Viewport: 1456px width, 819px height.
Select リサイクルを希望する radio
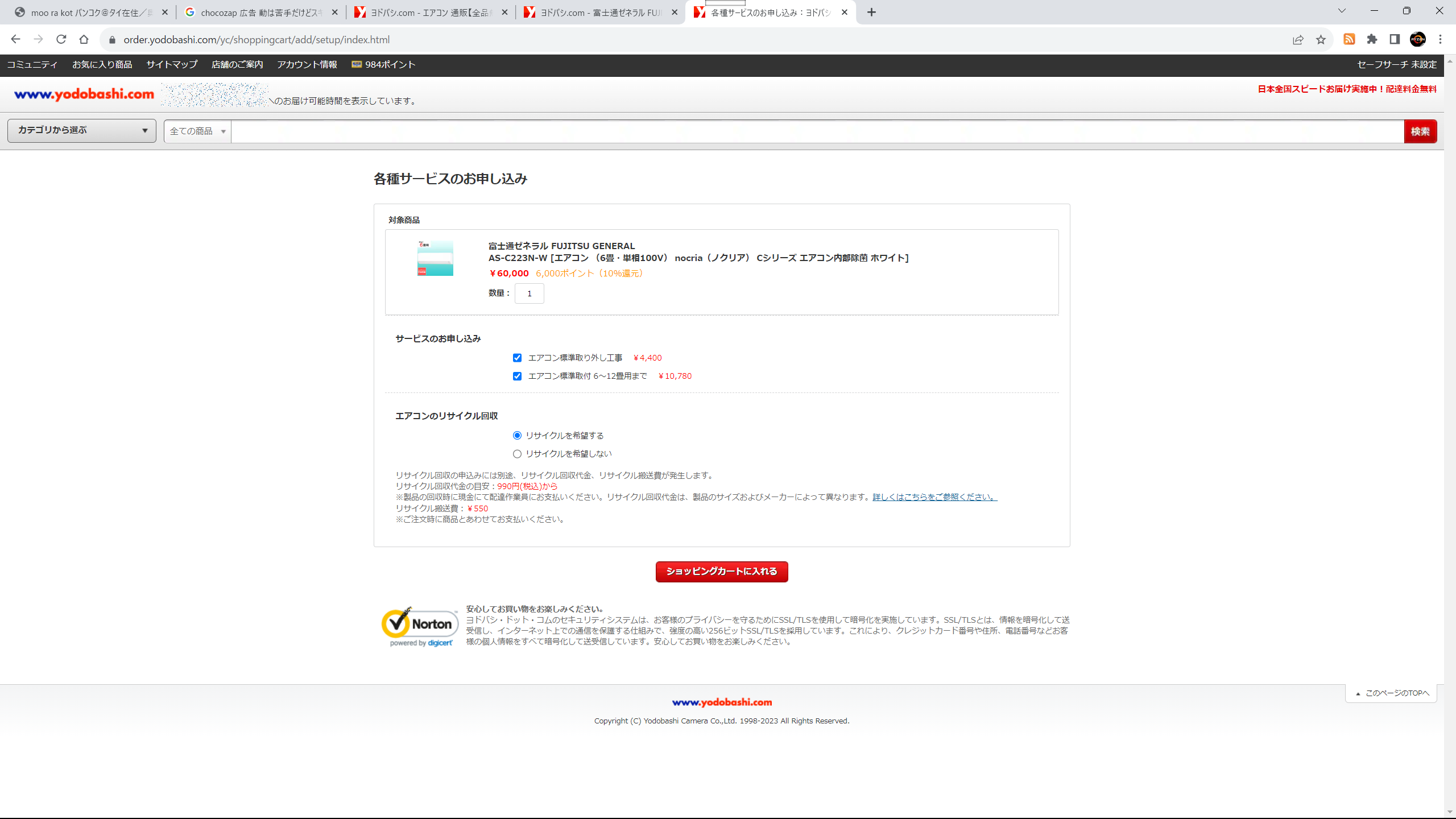pos(517,436)
